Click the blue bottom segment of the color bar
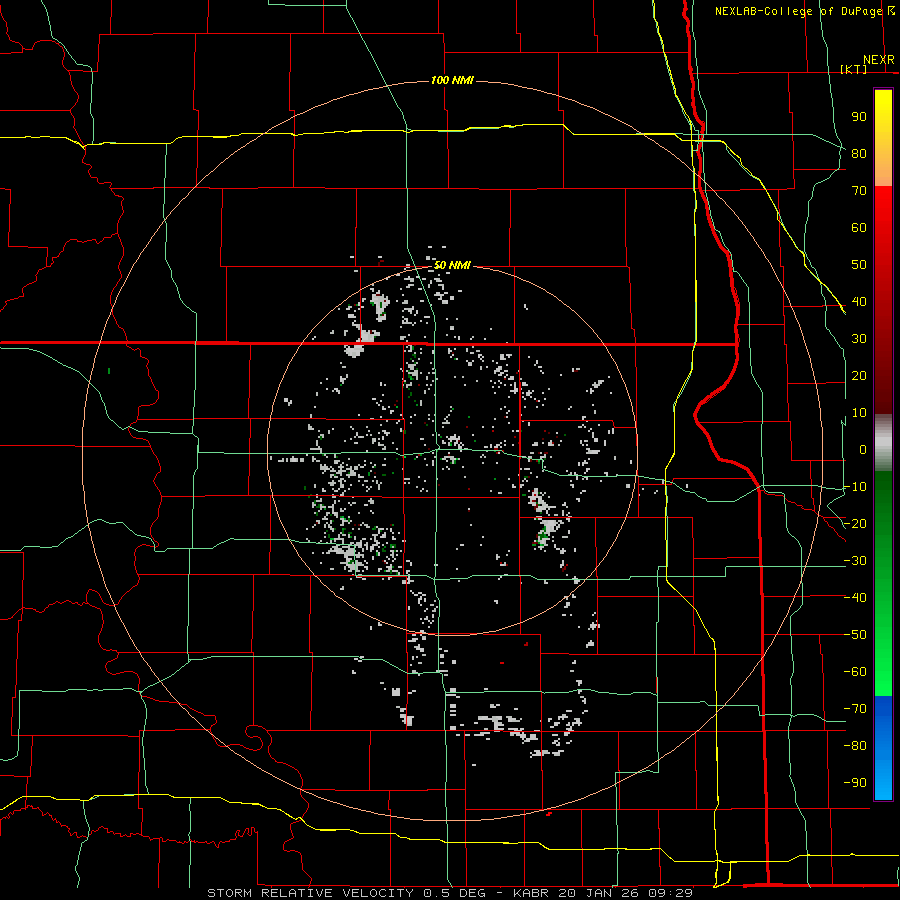900x900 pixels. pyautogui.click(x=883, y=748)
